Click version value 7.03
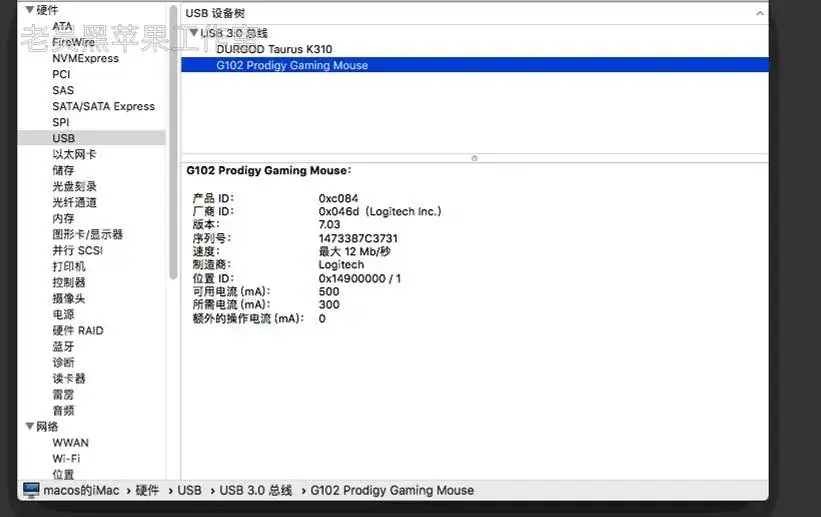Screen dimensions: 821x517 pos(329,225)
